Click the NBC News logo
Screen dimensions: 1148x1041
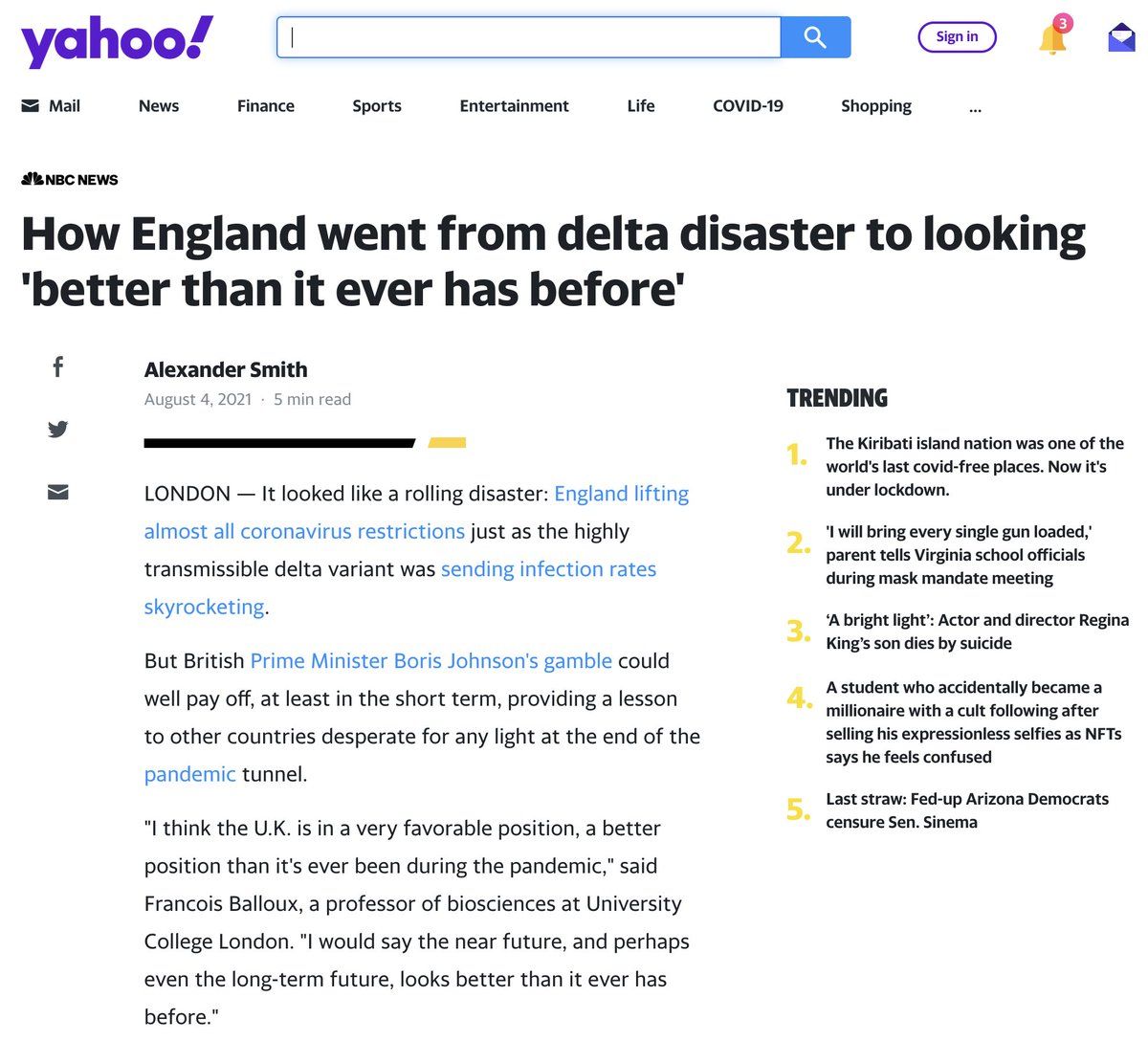coord(70,179)
